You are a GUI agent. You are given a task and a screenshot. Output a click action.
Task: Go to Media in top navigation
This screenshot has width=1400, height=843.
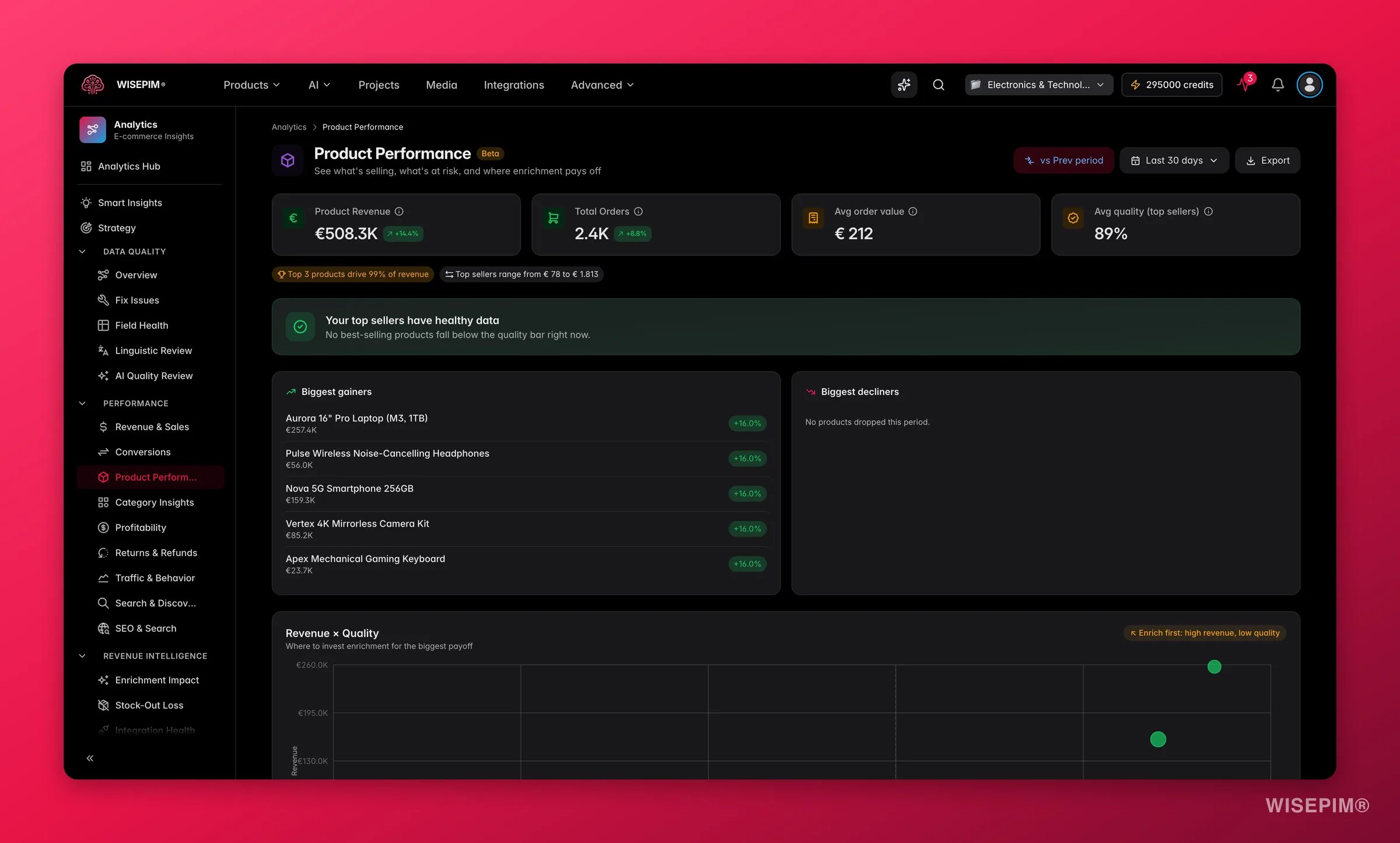441,85
